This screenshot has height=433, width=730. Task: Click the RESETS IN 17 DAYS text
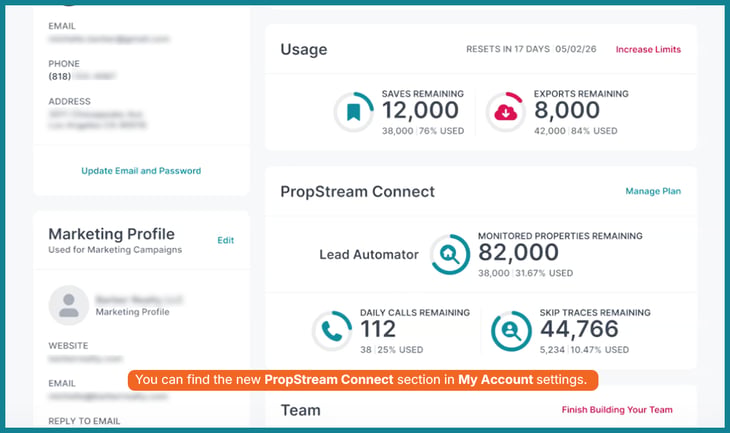(508, 49)
